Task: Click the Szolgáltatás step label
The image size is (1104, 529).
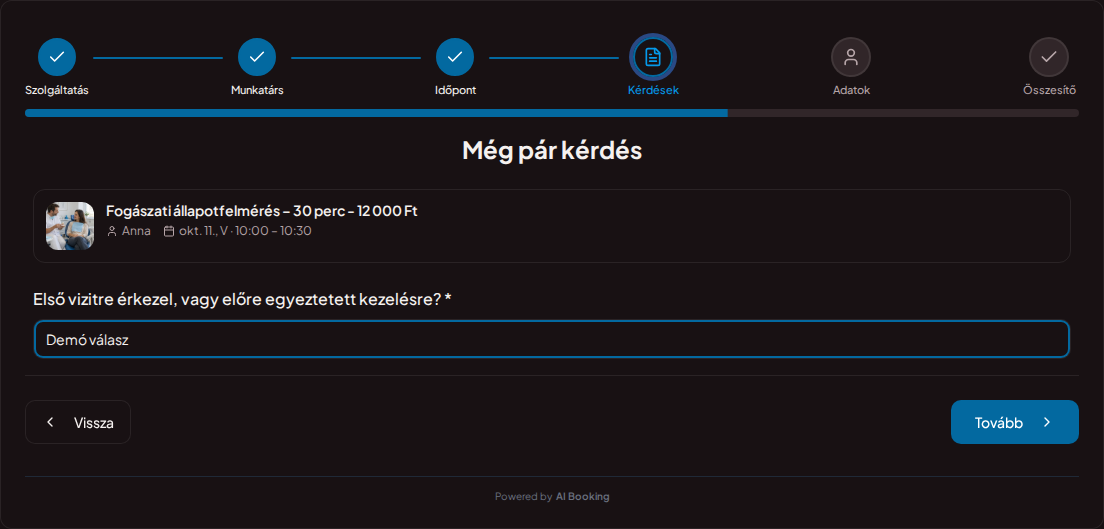Action: tap(57, 90)
